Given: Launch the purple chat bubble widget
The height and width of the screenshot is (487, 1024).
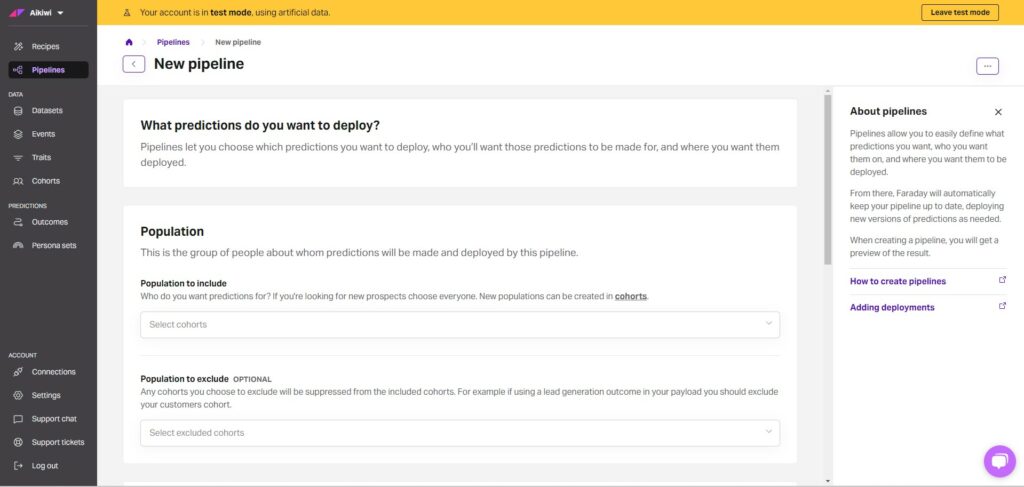Looking at the screenshot, I should point(1000,462).
